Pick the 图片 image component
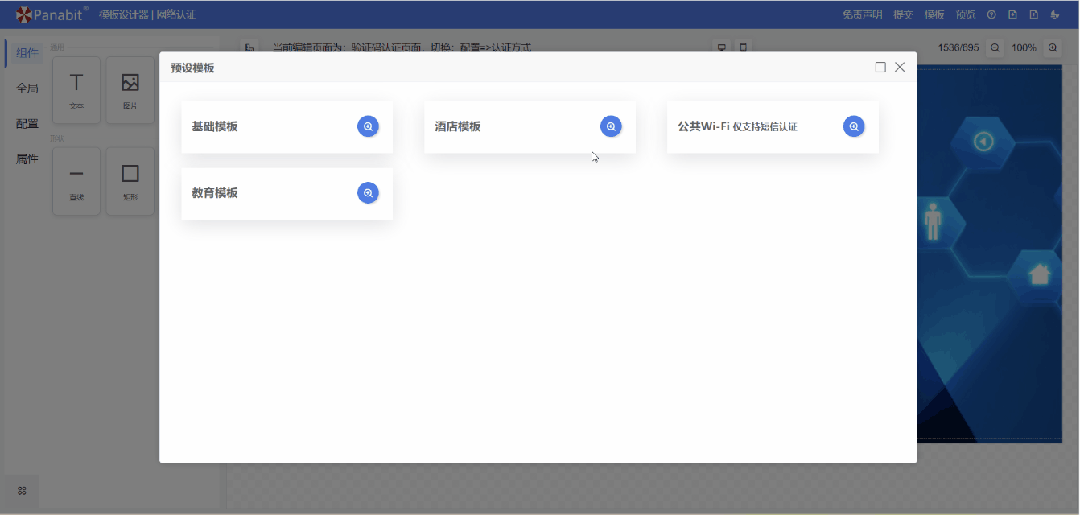Image resolution: width=1080 pixels, height=515 pixels. click(x=130, y=90)
